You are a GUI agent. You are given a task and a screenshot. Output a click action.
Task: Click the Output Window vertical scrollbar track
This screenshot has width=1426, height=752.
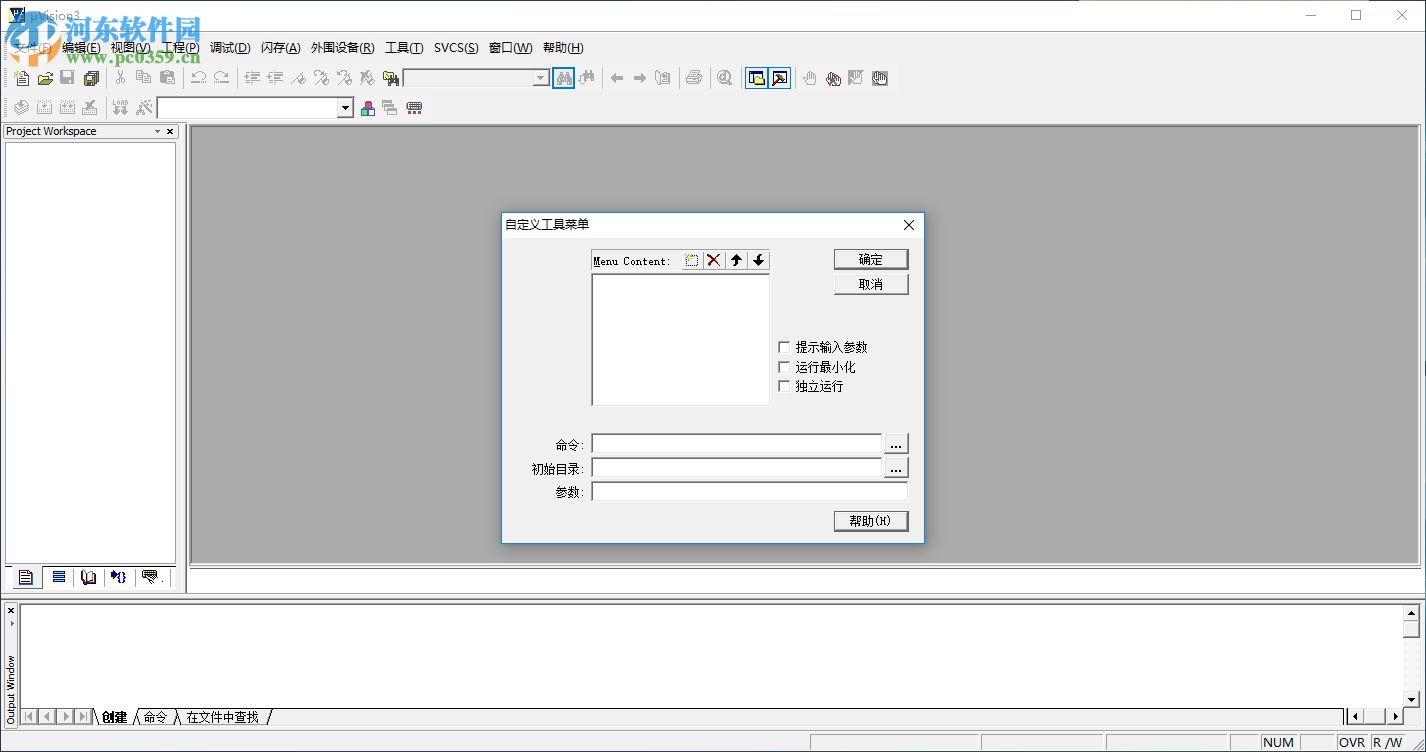[1411, 665]
